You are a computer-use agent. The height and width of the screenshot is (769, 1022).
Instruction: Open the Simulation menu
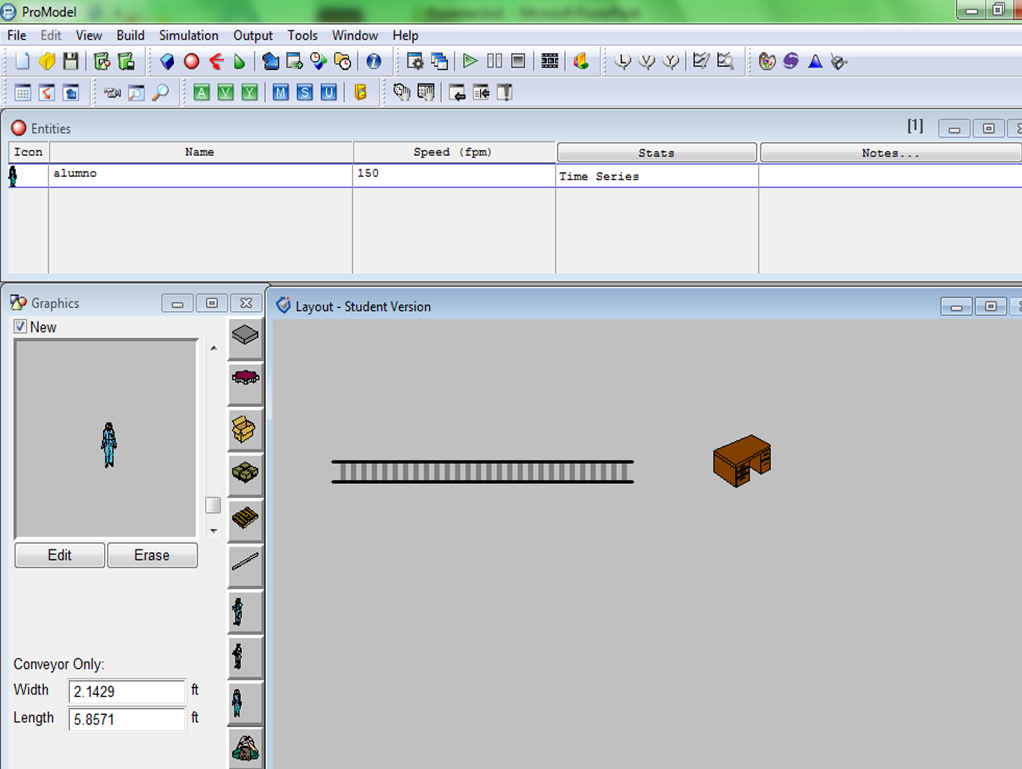click(x=188, y=35)
